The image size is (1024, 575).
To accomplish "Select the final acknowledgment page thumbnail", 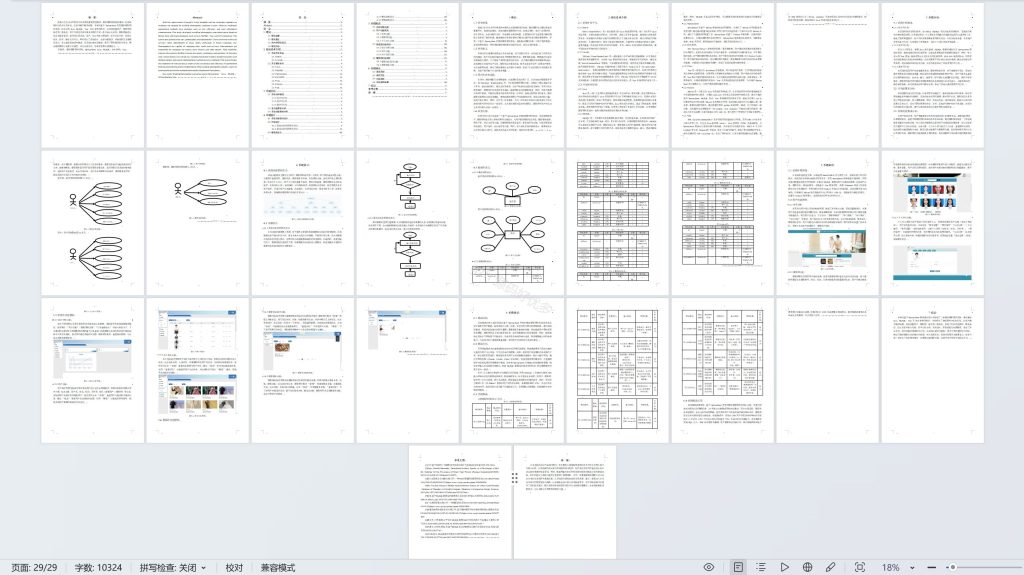I will 565,502.
